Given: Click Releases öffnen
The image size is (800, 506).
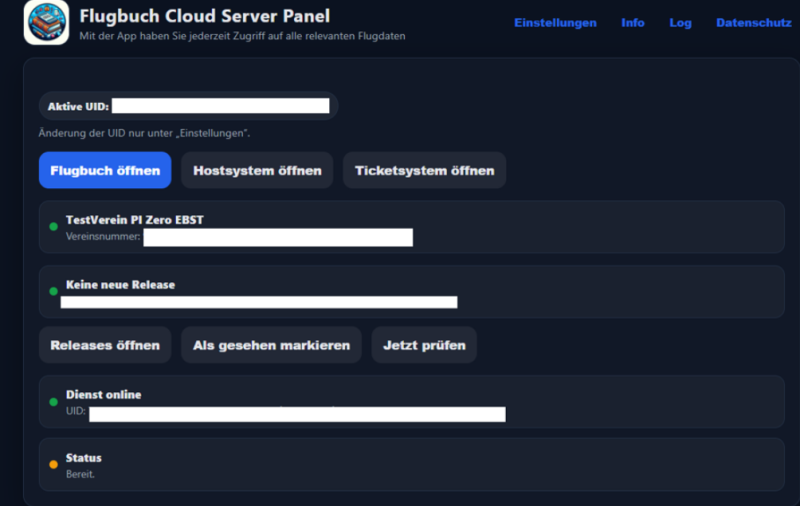Looking at the screenshot, I should click(105, 345).
